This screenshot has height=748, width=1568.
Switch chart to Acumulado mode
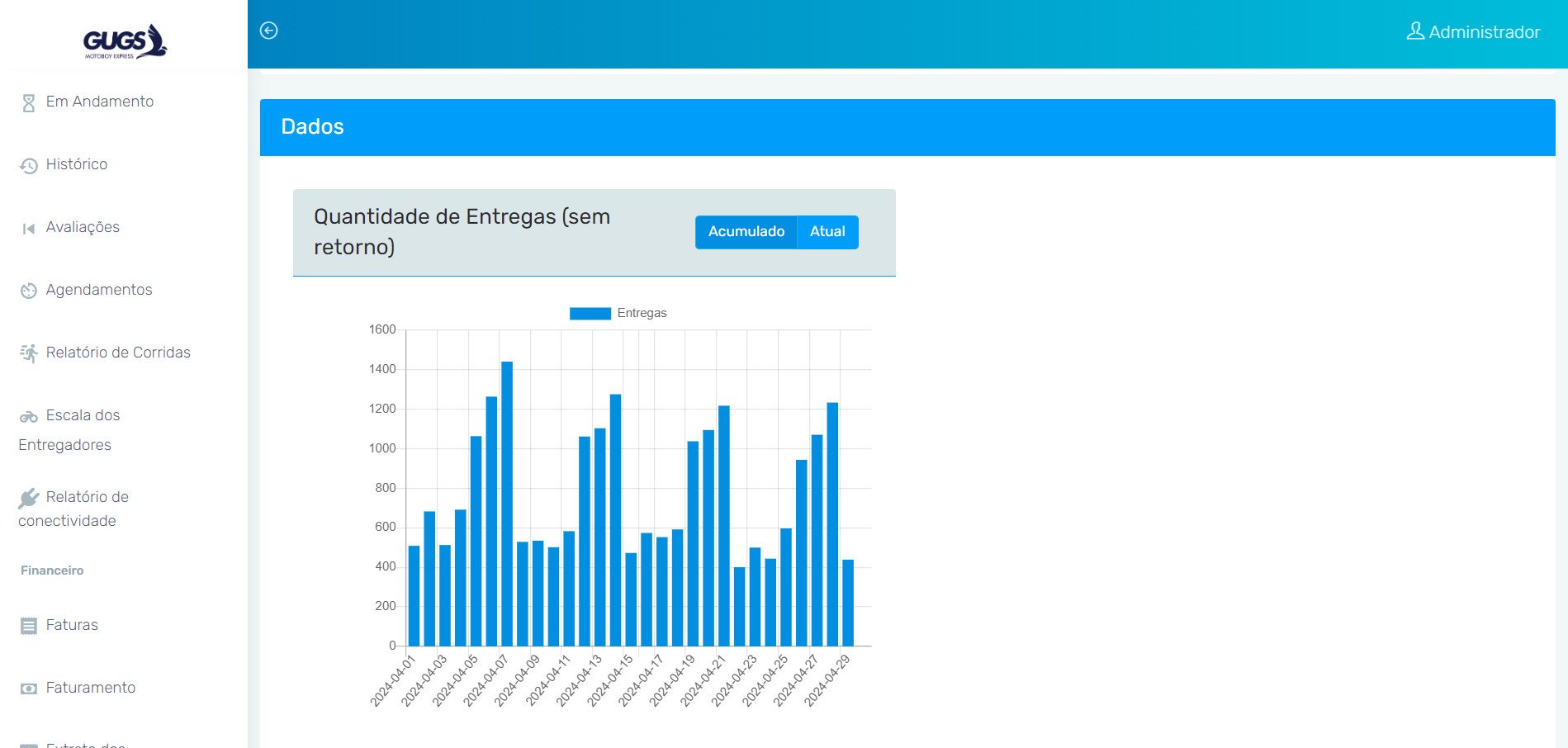(746, 232)
